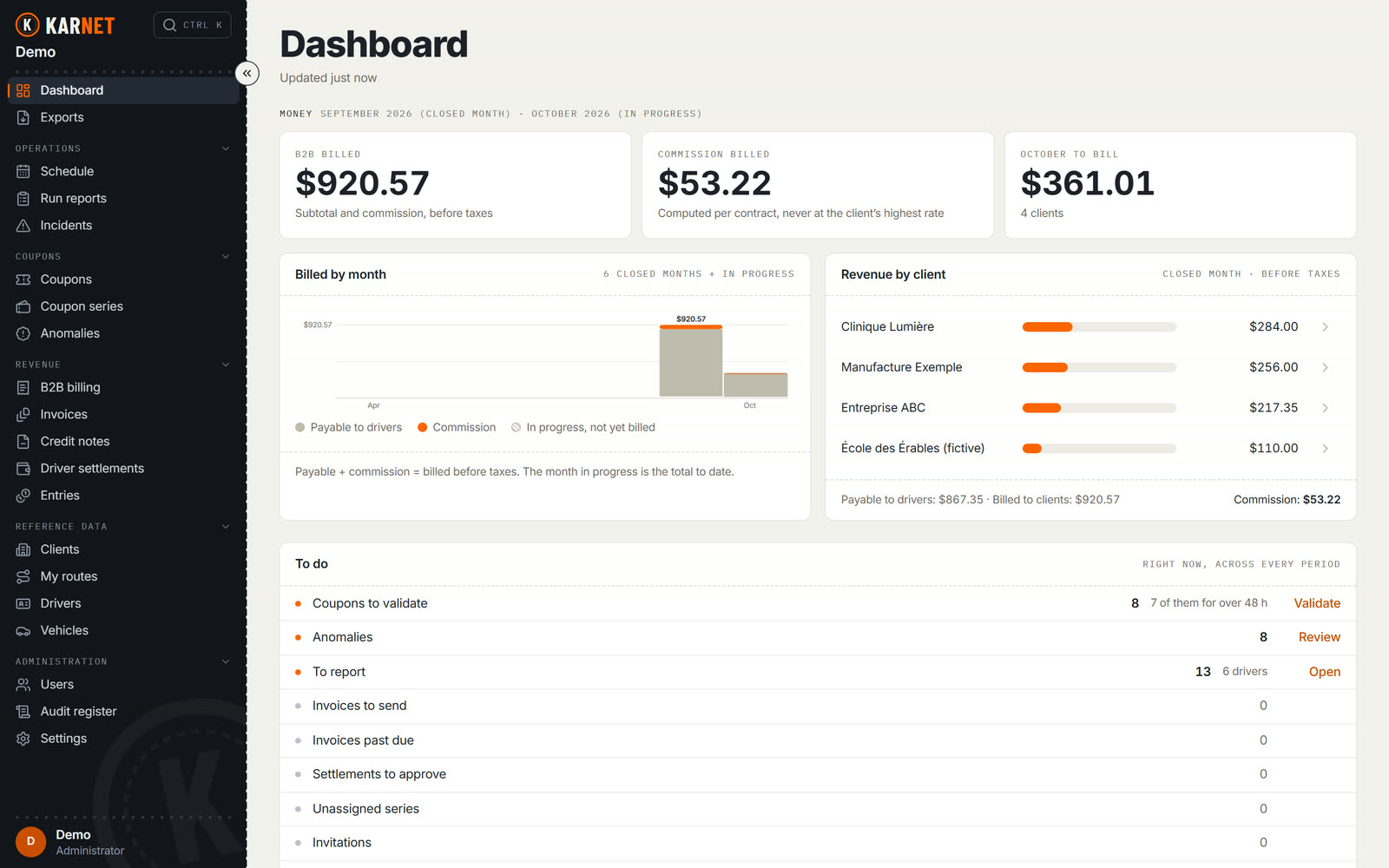This screenshot has width=1389, height=868.
Task: Click the My routes icon
Action: point(23,576)
